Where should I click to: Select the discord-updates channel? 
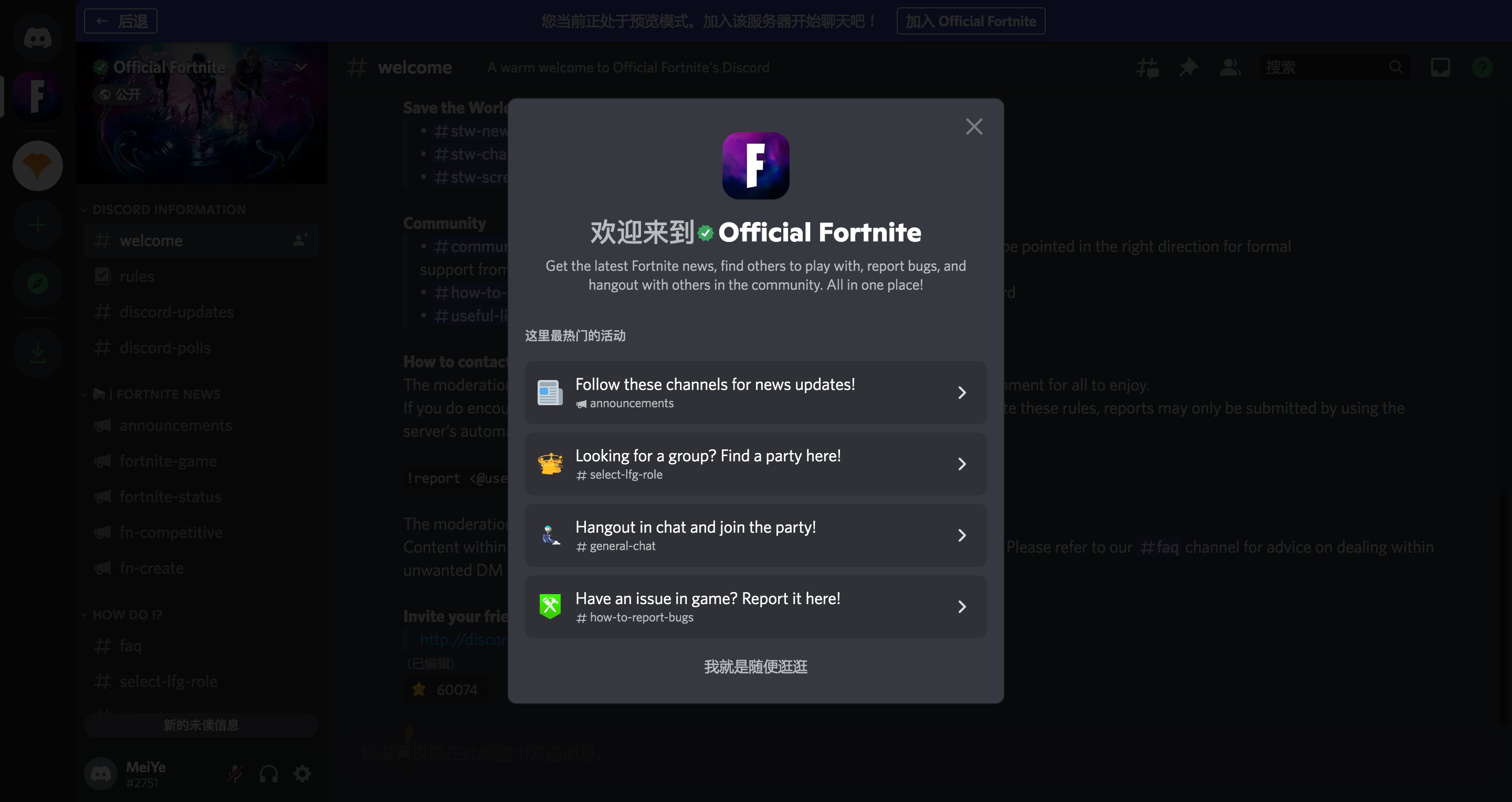click(201, 312)
